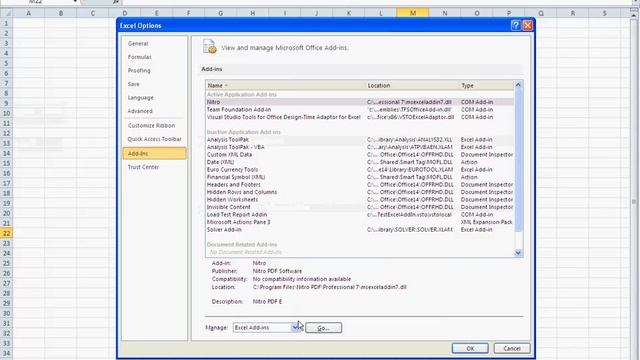Screen dimensions: 640x360
Task: Select the Custom XML Data row
Action: coord(360,155)
